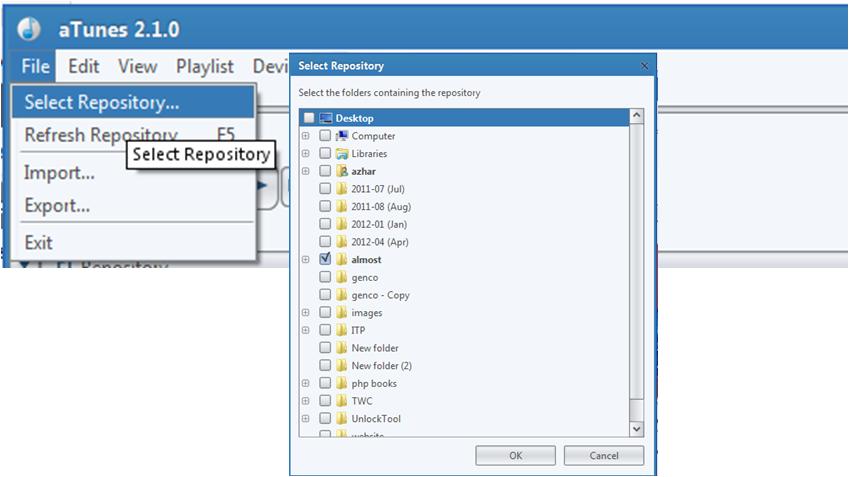Viewport: 849px width, 477px height.
Task: Check the genco folder checkbox
Action: coord(325,277)
